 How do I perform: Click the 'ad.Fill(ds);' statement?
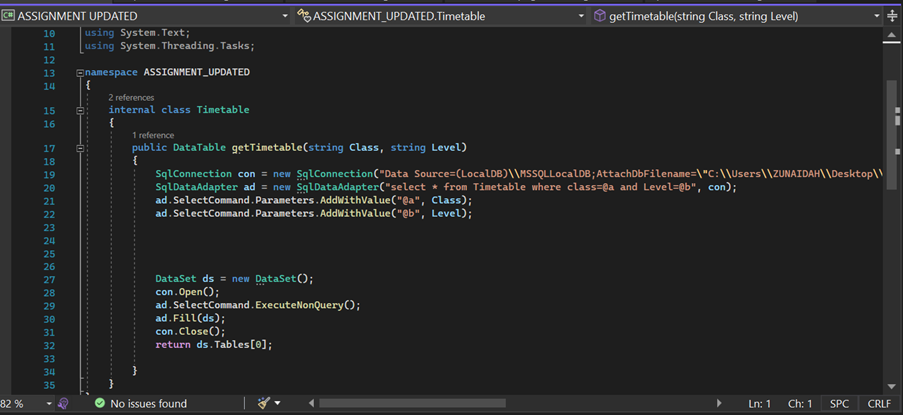pyautogui.click(x=191, y=318)
